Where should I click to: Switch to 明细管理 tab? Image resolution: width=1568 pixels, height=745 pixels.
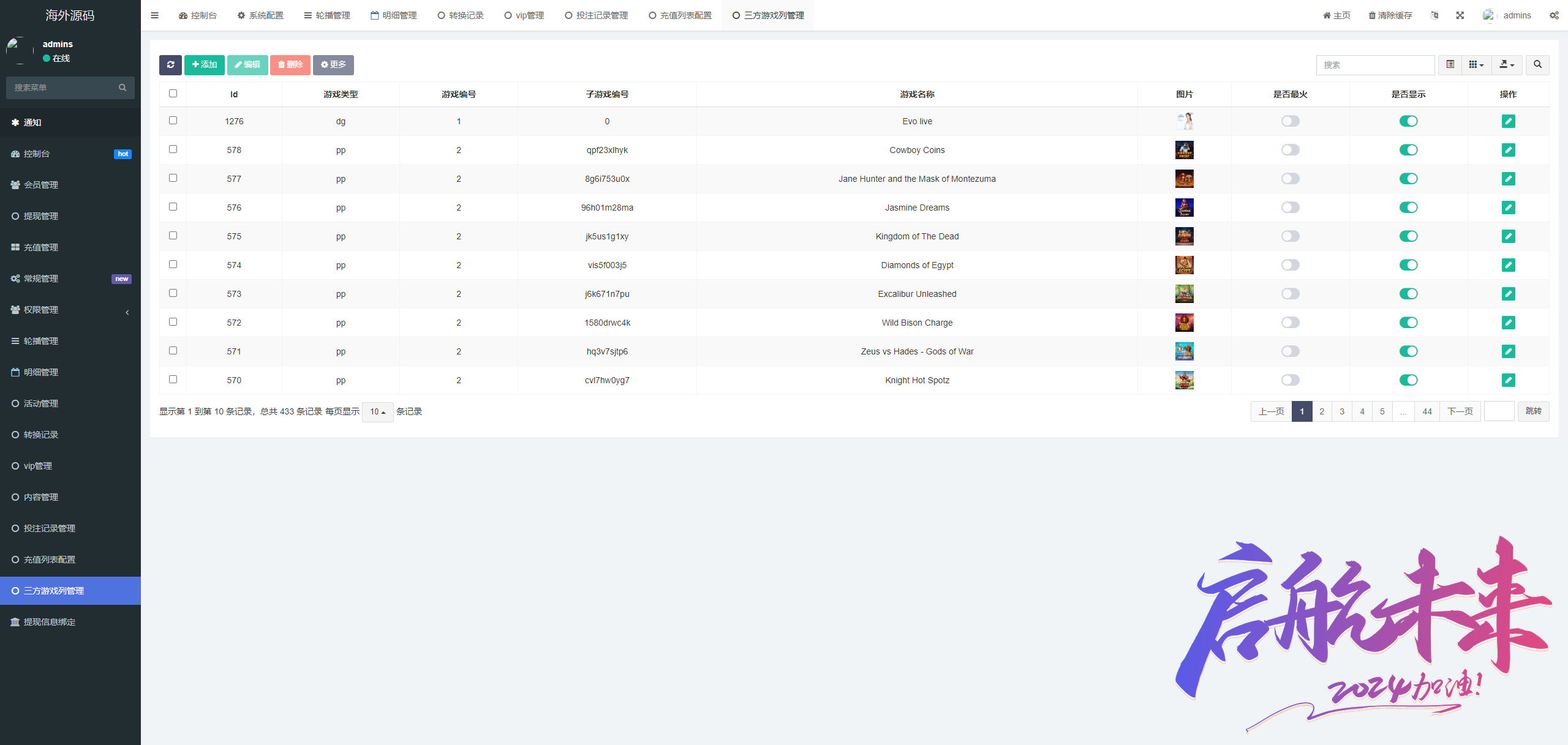coord(394,15)
